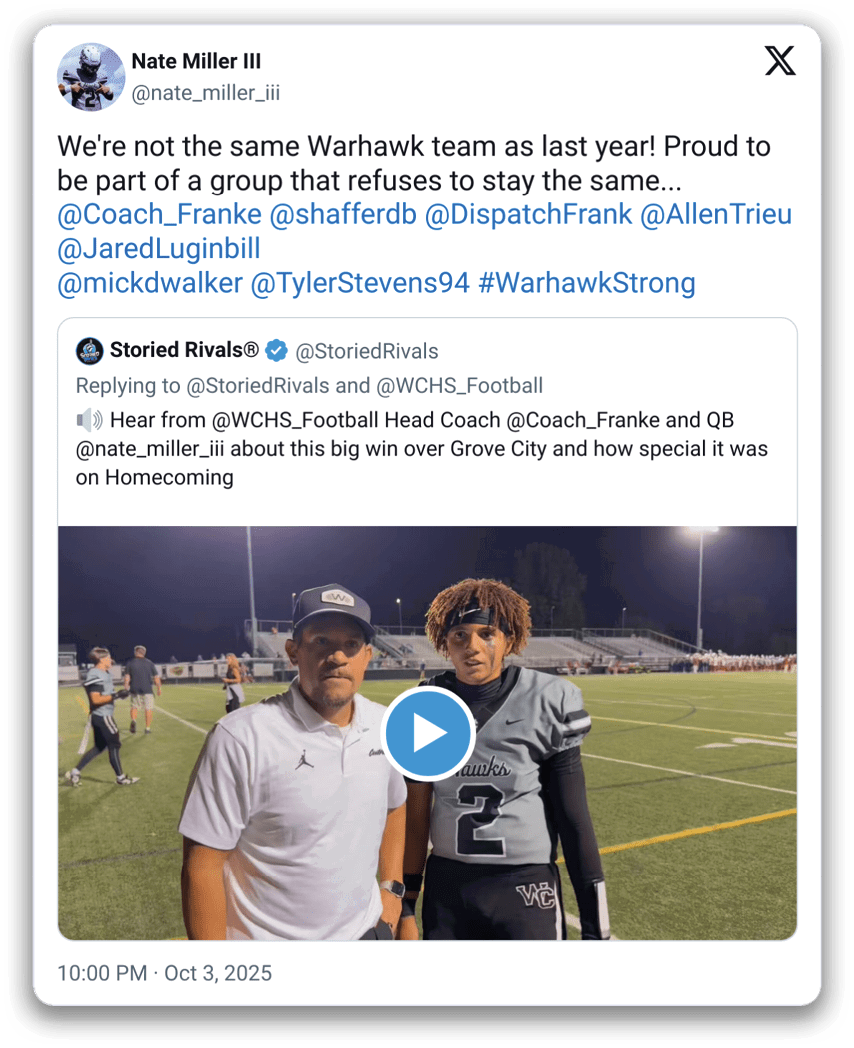Click the Storied Rivals display name
This screenshot has height=1048, width=854.
[184, 351]
